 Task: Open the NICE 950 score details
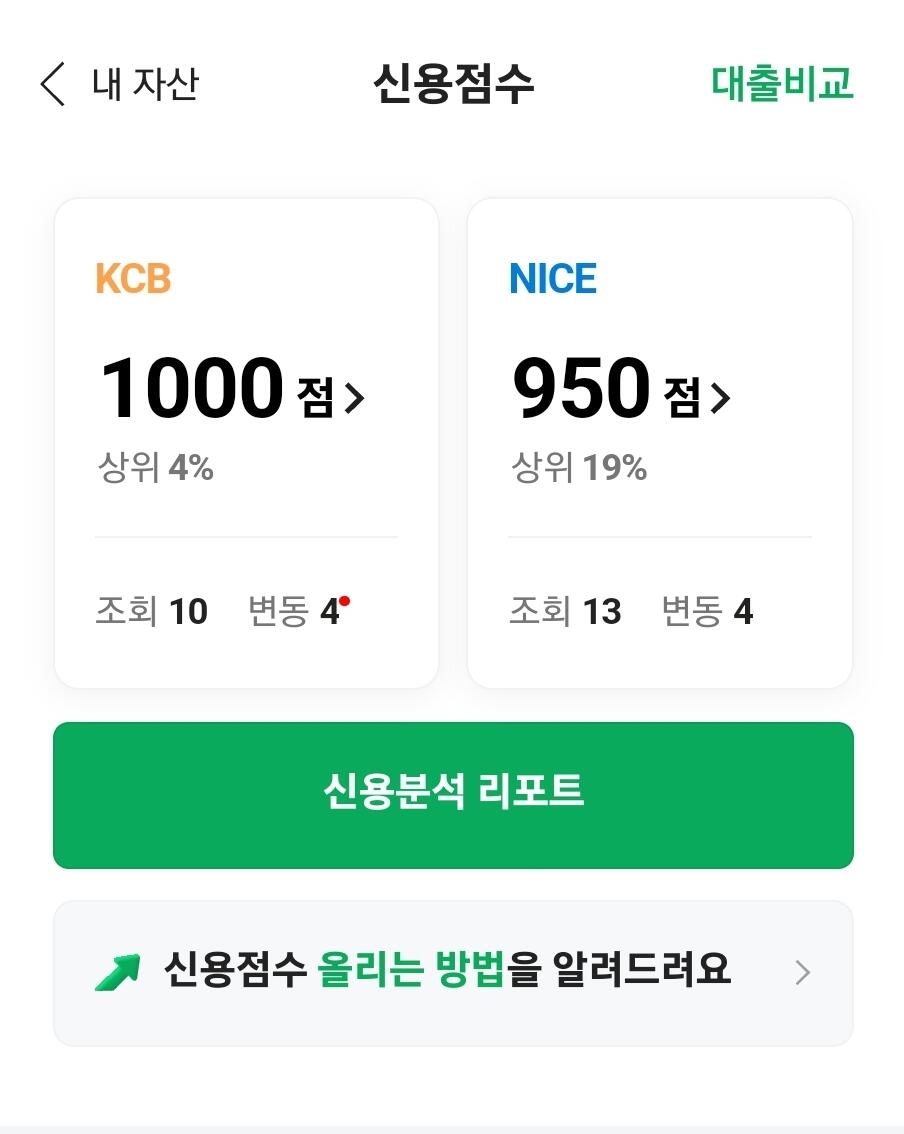(581, 388)
